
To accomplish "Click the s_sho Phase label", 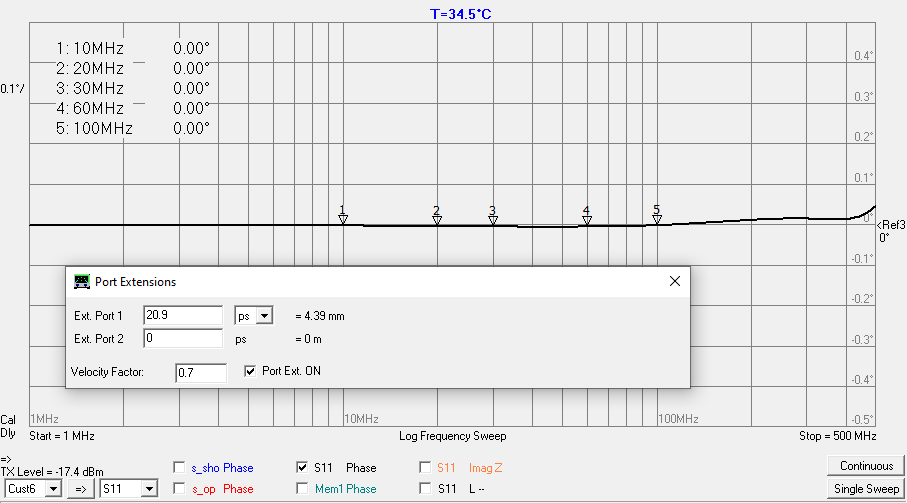I will tap(222, 468).
